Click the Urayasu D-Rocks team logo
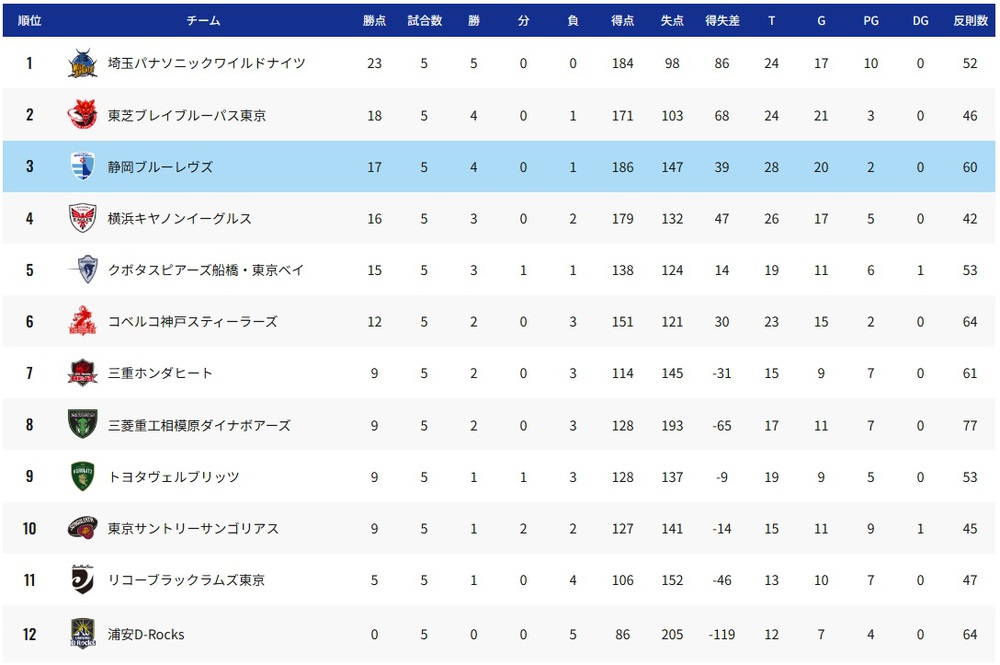This screenshot has width=1000, height=665. point(82,632)
